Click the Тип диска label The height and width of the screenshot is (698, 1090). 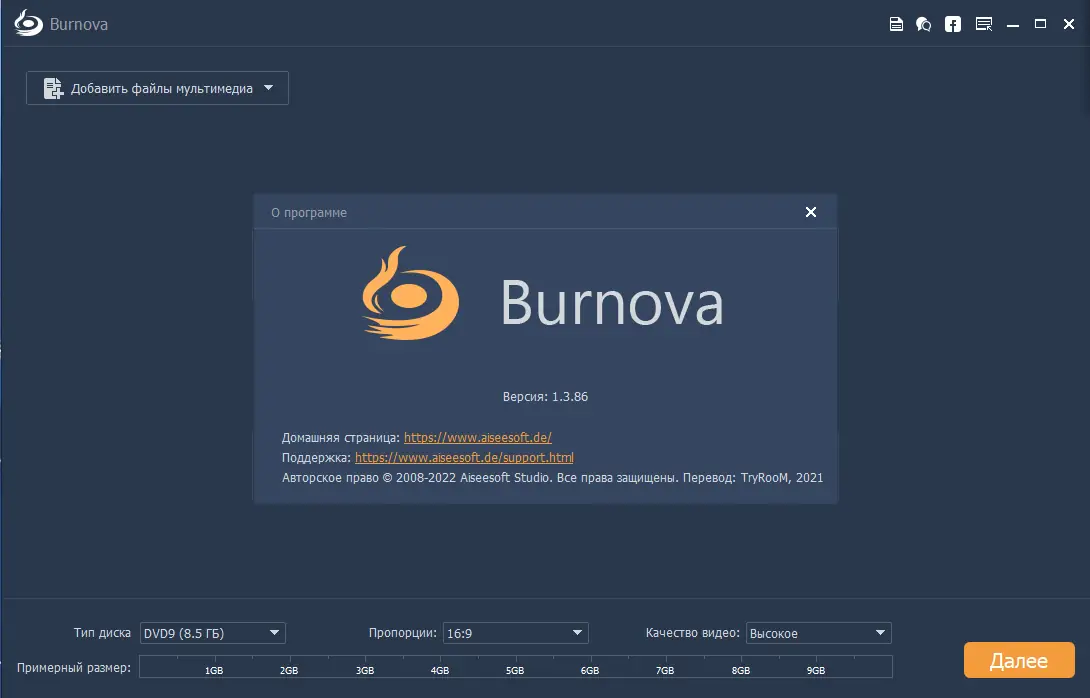pos(102,633)
